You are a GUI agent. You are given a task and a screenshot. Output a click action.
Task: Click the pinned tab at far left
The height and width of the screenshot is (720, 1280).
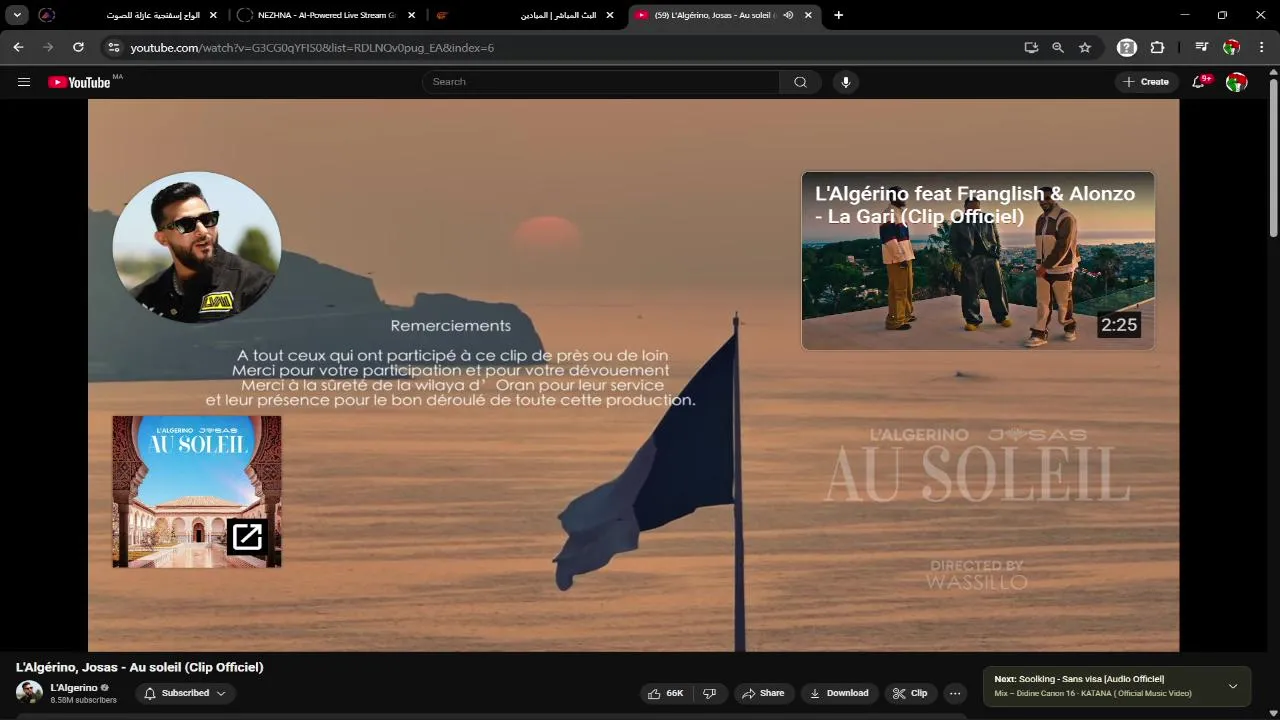point(46,15)
